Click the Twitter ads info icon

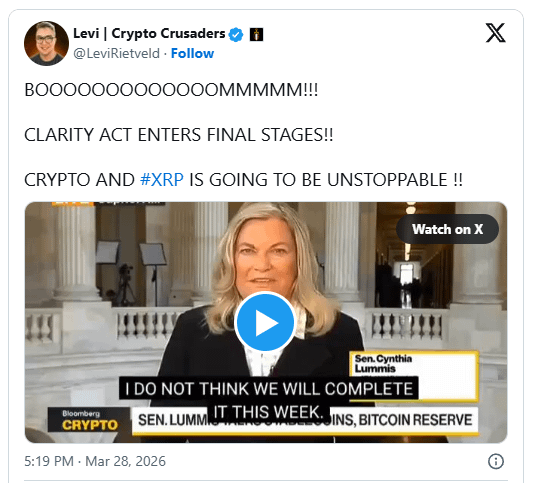[x=496, y=462]
